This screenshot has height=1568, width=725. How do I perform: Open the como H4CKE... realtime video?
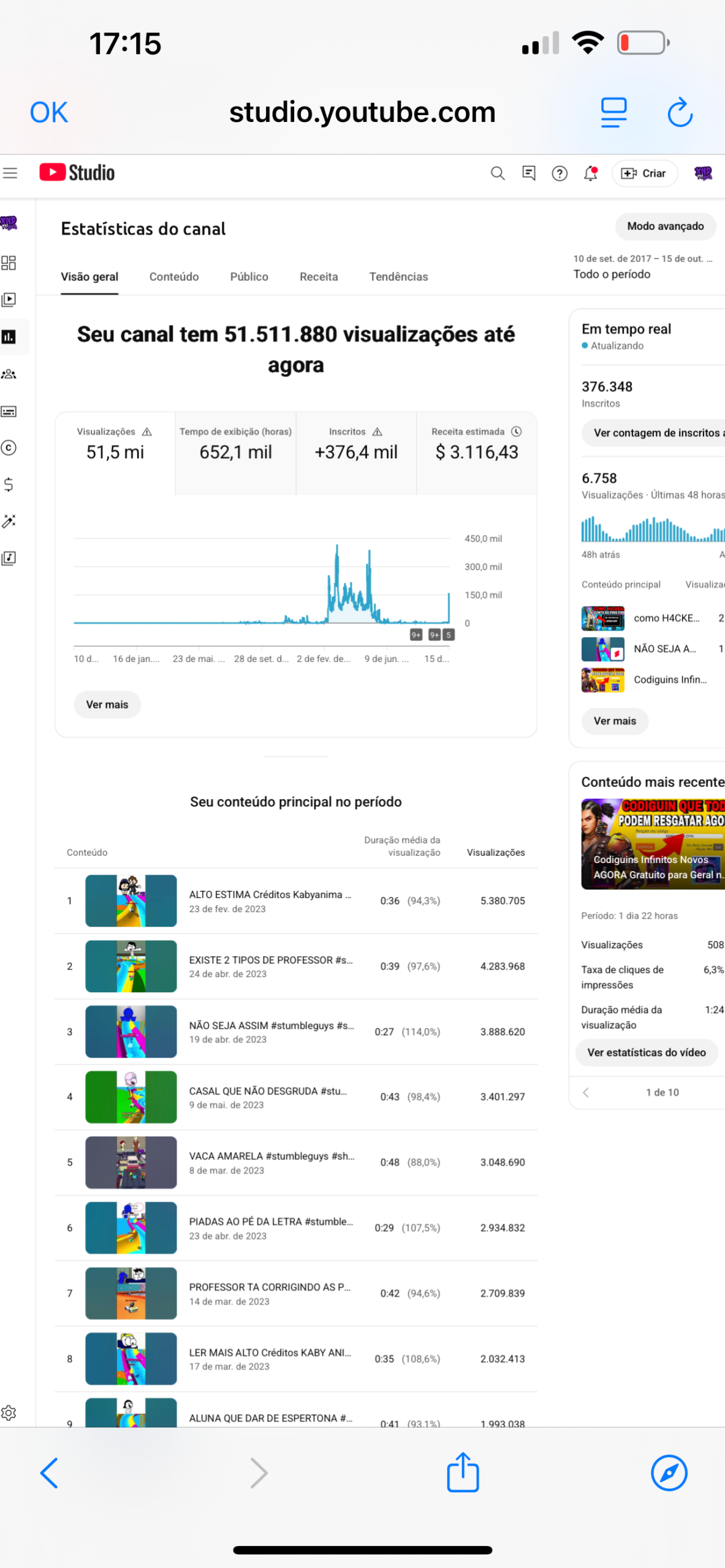point(653,619)
